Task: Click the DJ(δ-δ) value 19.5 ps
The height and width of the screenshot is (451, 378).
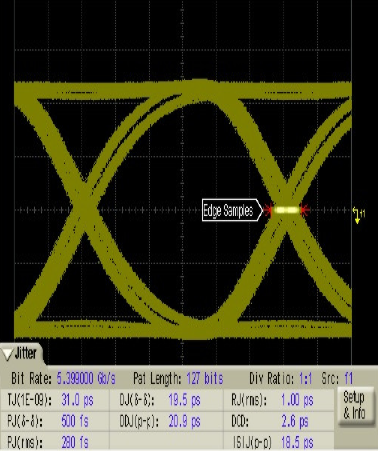Action: coord(184,400)
